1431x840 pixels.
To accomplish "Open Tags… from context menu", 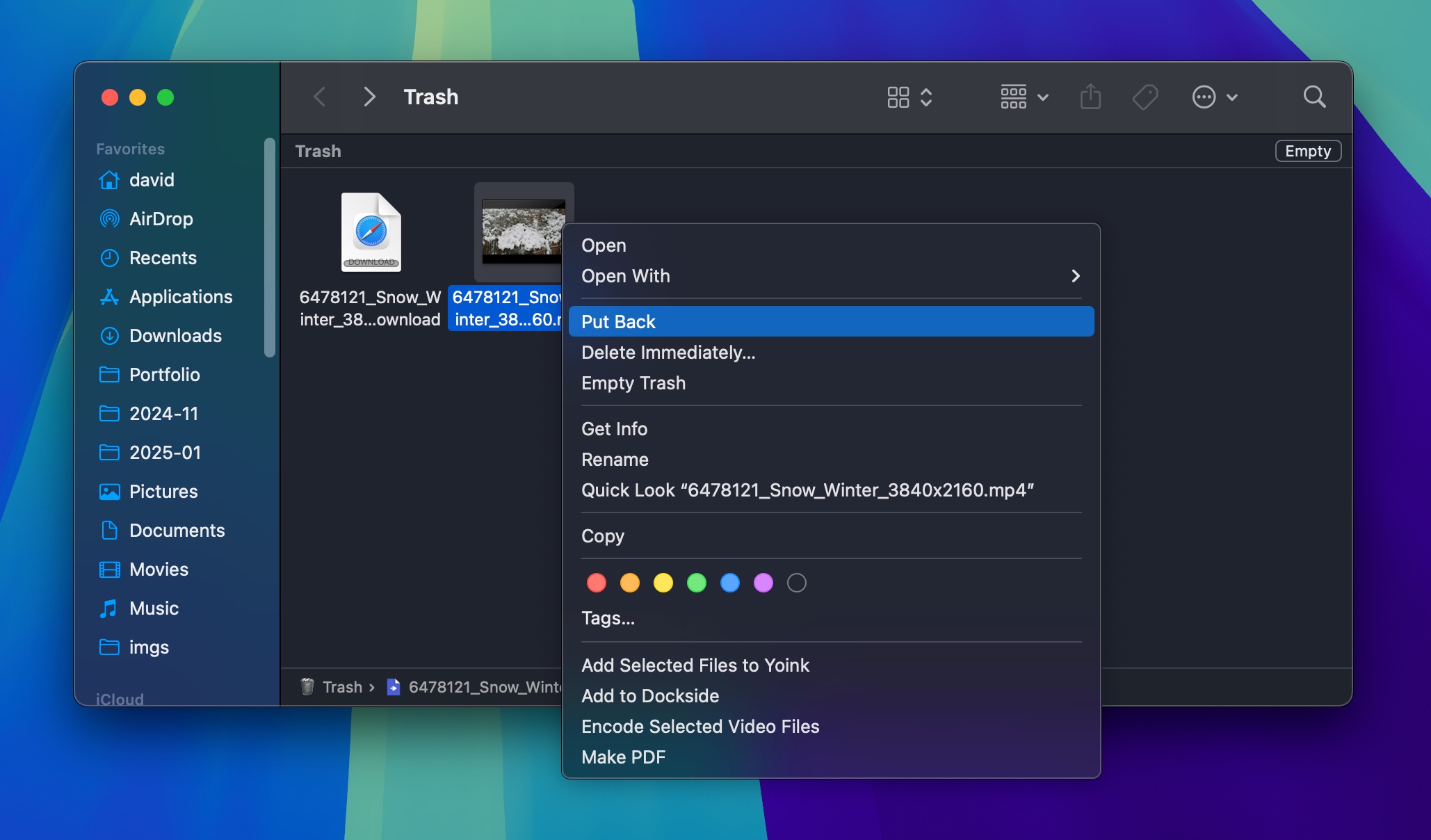I will click(831, 618).
